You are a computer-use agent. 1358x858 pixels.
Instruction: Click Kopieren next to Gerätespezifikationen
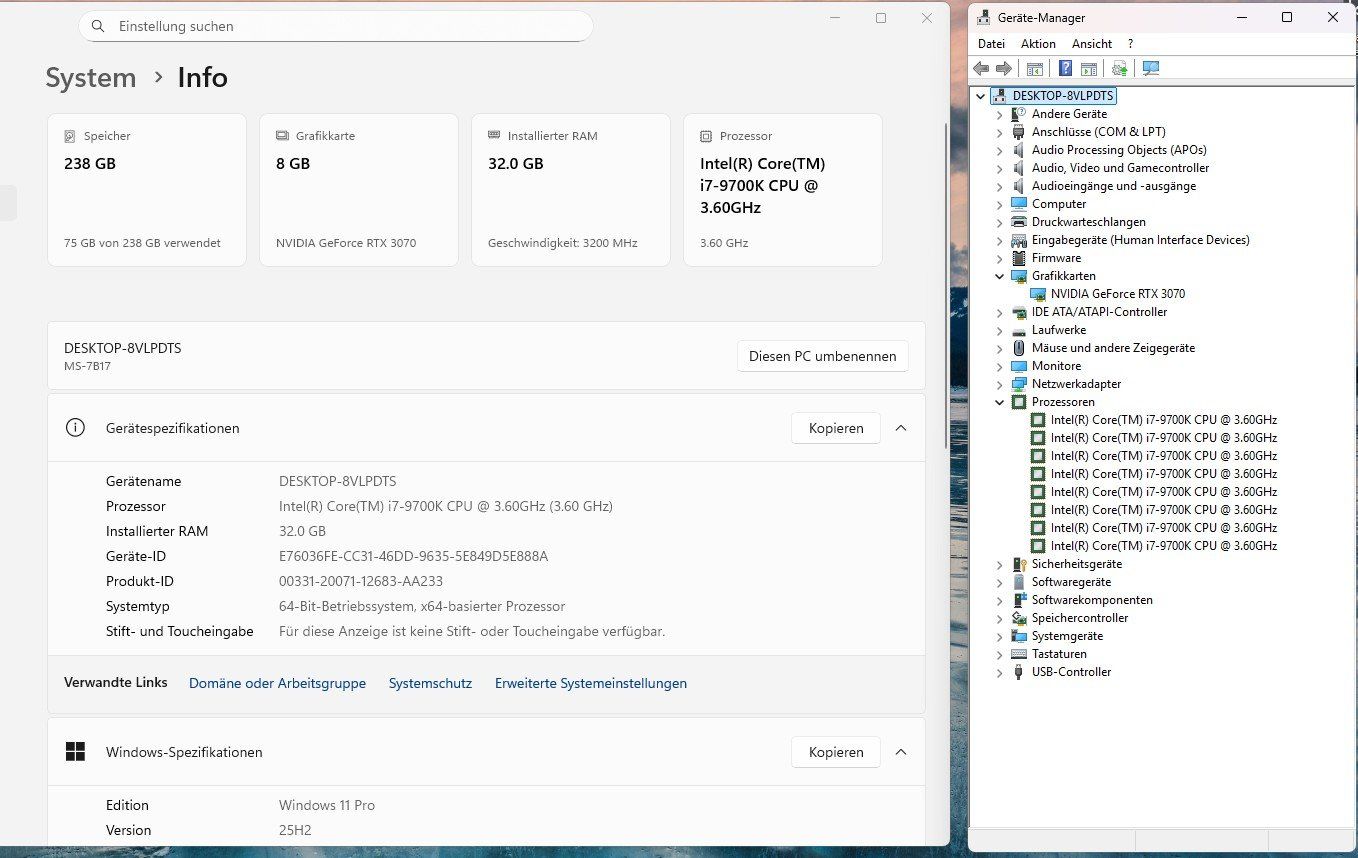point(836,428)
